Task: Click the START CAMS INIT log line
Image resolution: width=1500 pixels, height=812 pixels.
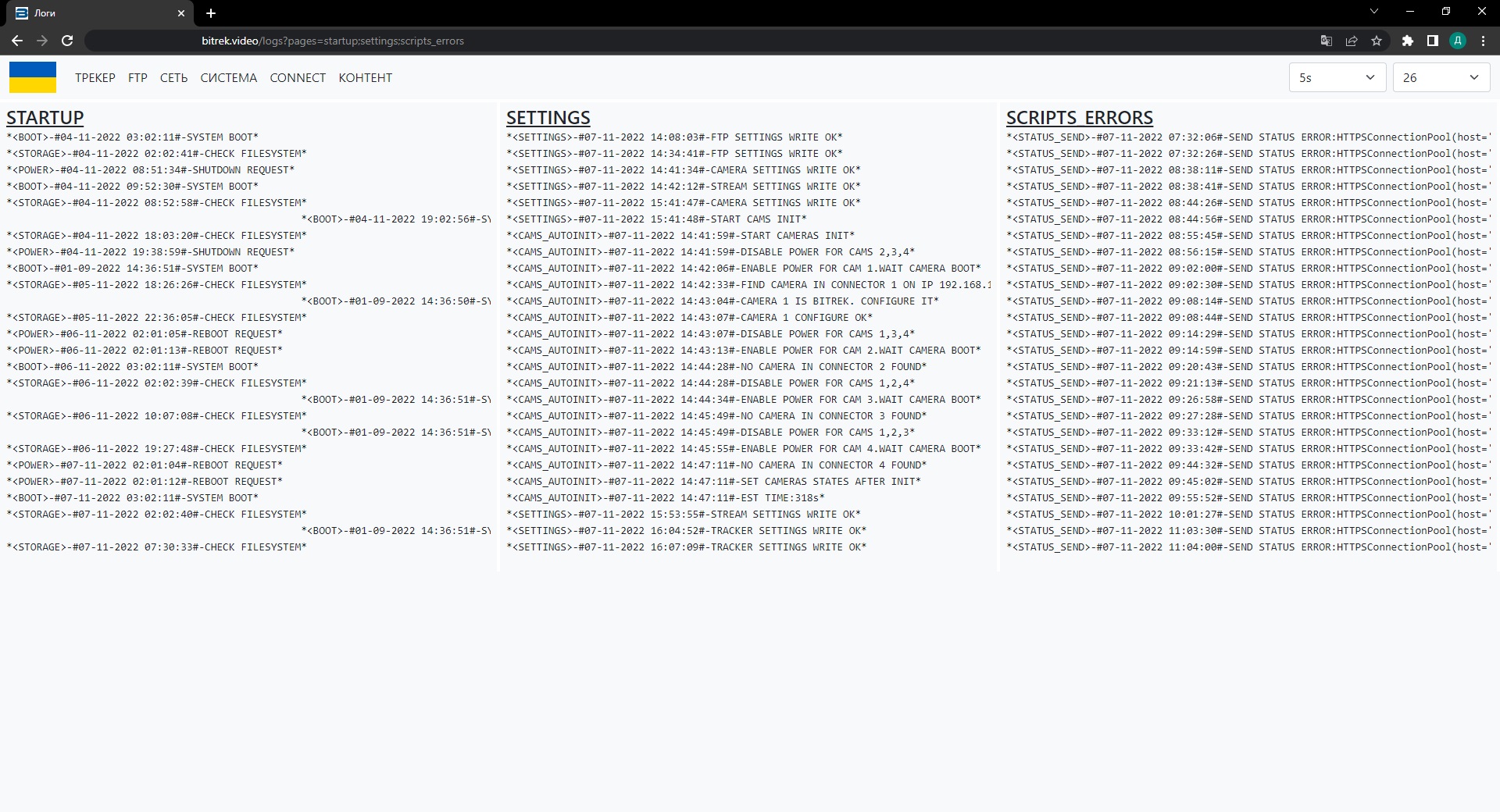Action: pyautogui.click(x=656, y=219)
